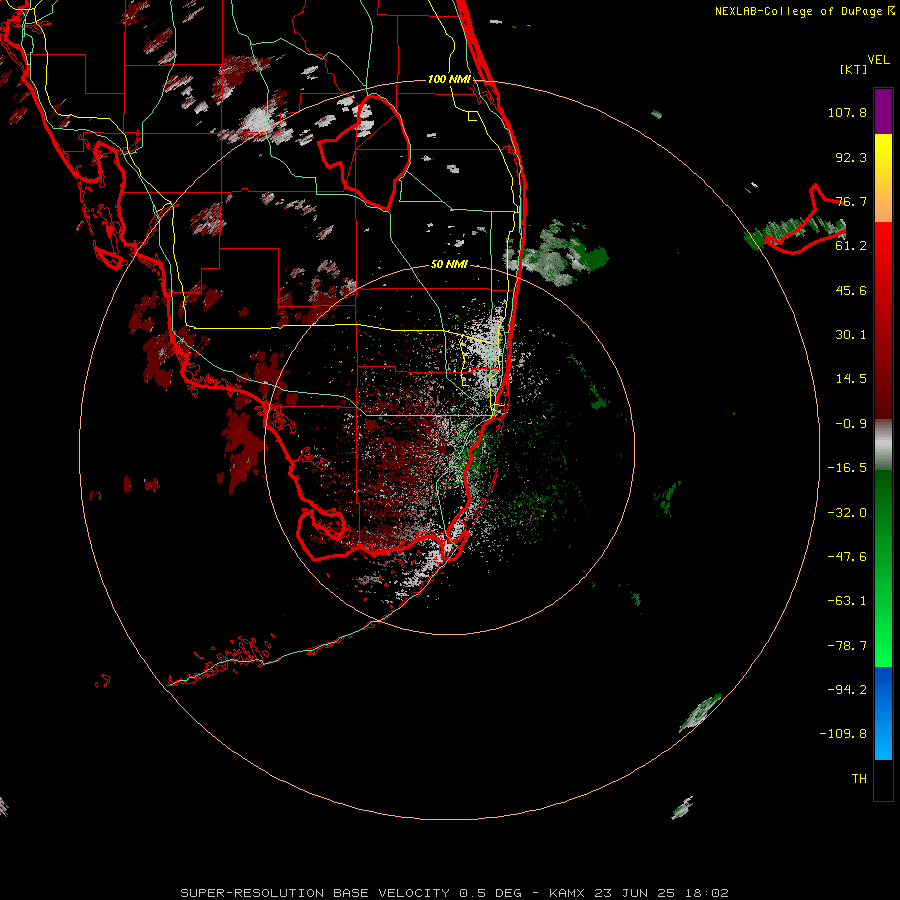Pick the black TH segment of the color bar
The image size is (900, 900).
883,779
